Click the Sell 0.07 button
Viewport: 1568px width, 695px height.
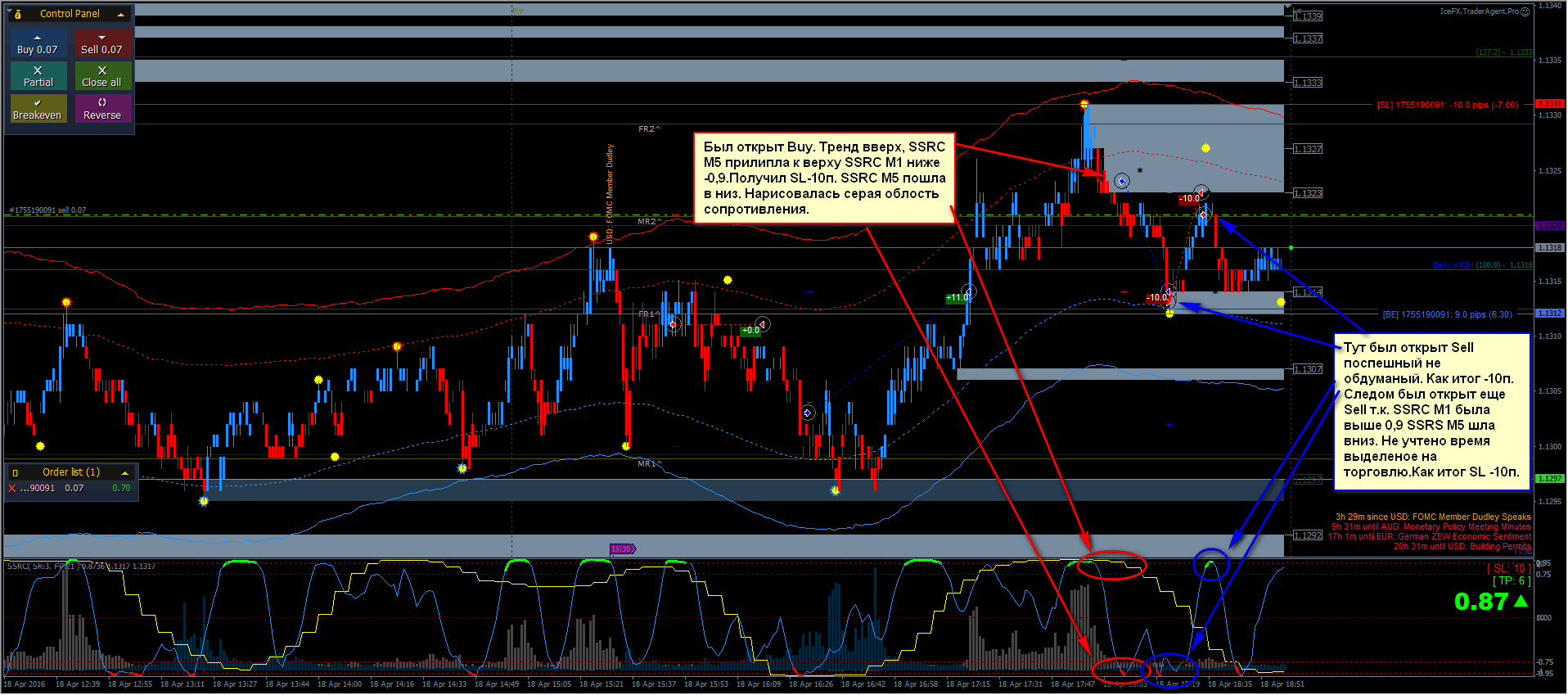click(x=101, y=43)
